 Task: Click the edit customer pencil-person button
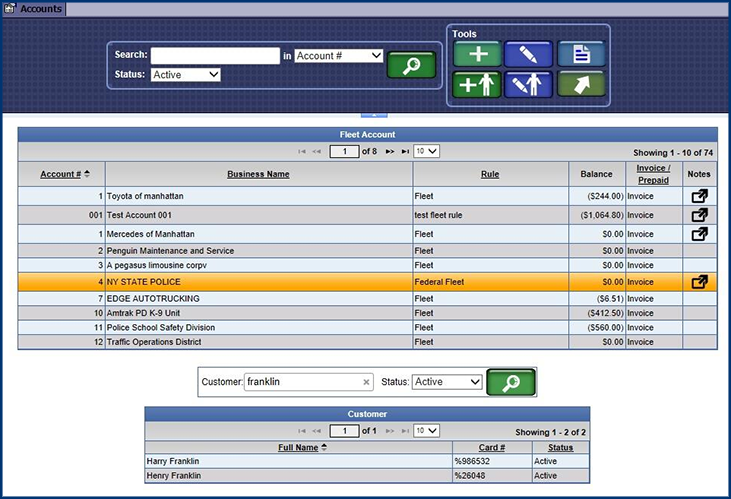click(529, 84)
